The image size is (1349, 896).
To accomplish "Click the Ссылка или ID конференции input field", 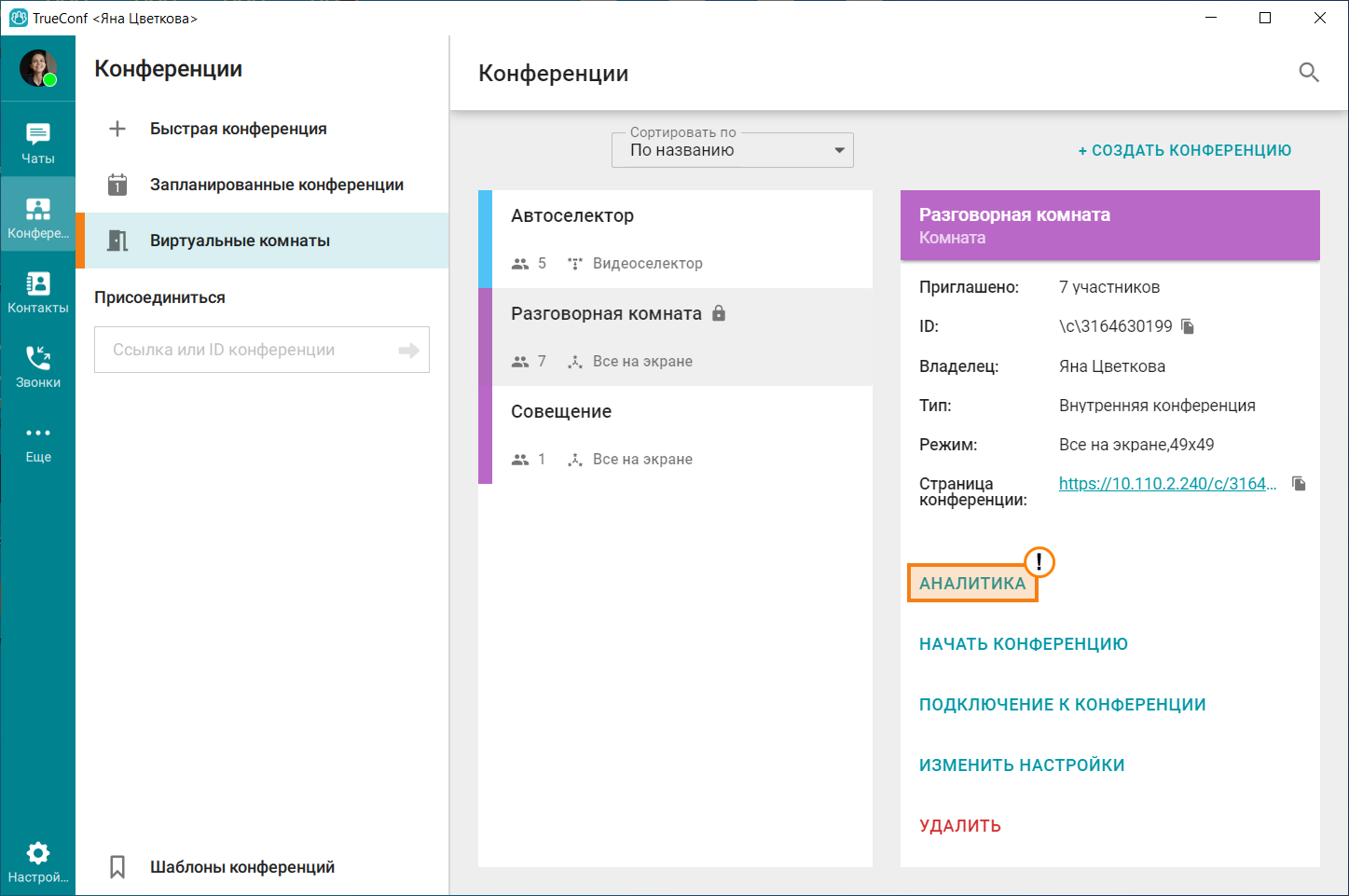I will click(262, 350).
